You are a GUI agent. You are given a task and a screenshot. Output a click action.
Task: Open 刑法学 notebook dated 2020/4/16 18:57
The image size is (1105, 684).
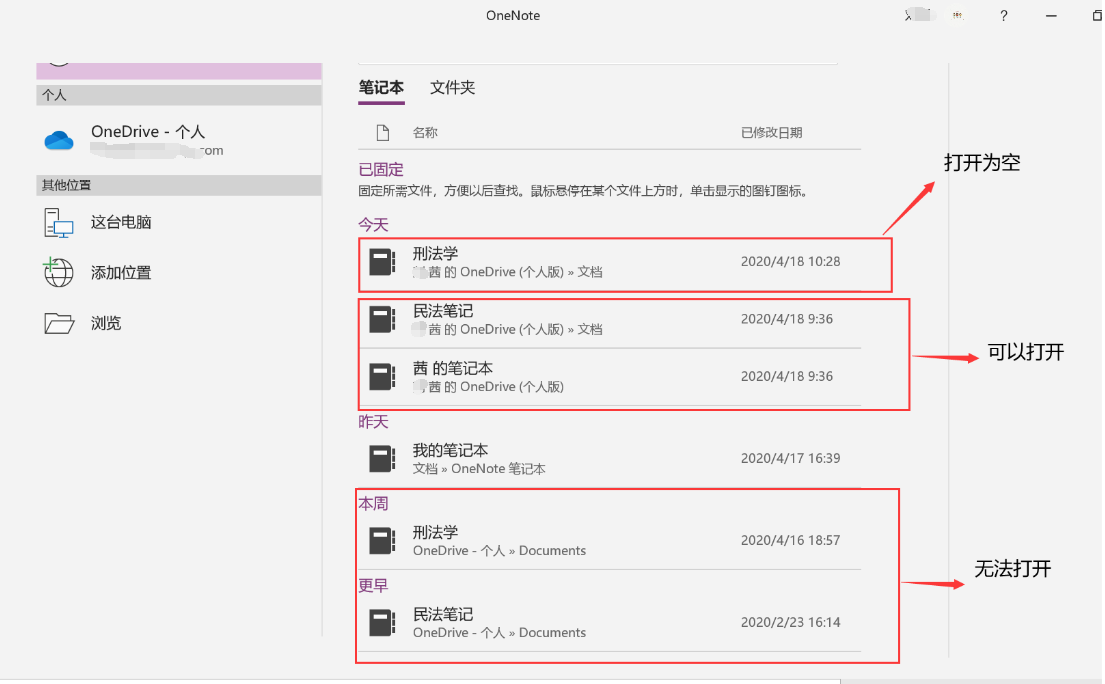(x=610, y=541)
